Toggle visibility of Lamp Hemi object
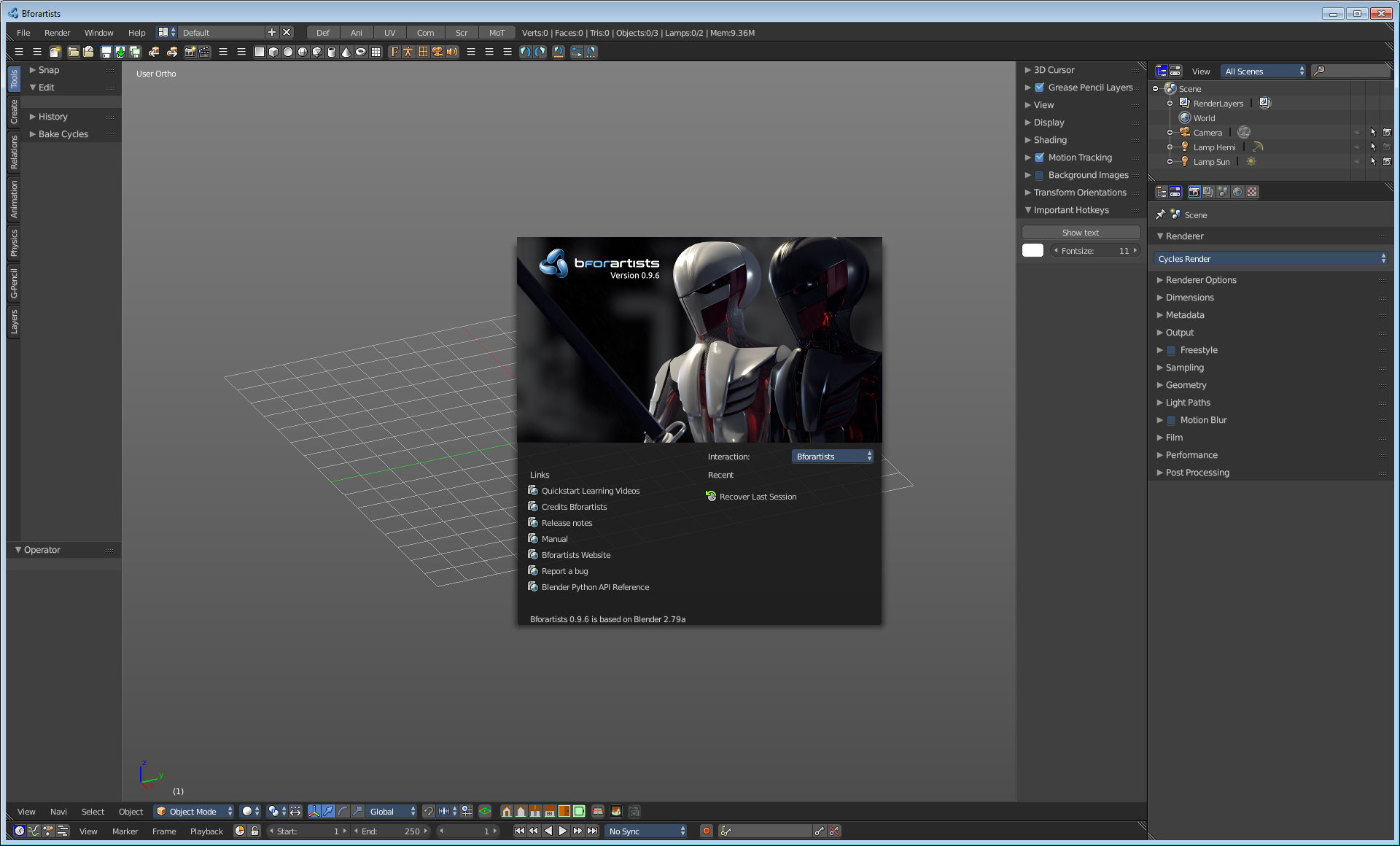 click(x=1358, y=147)
